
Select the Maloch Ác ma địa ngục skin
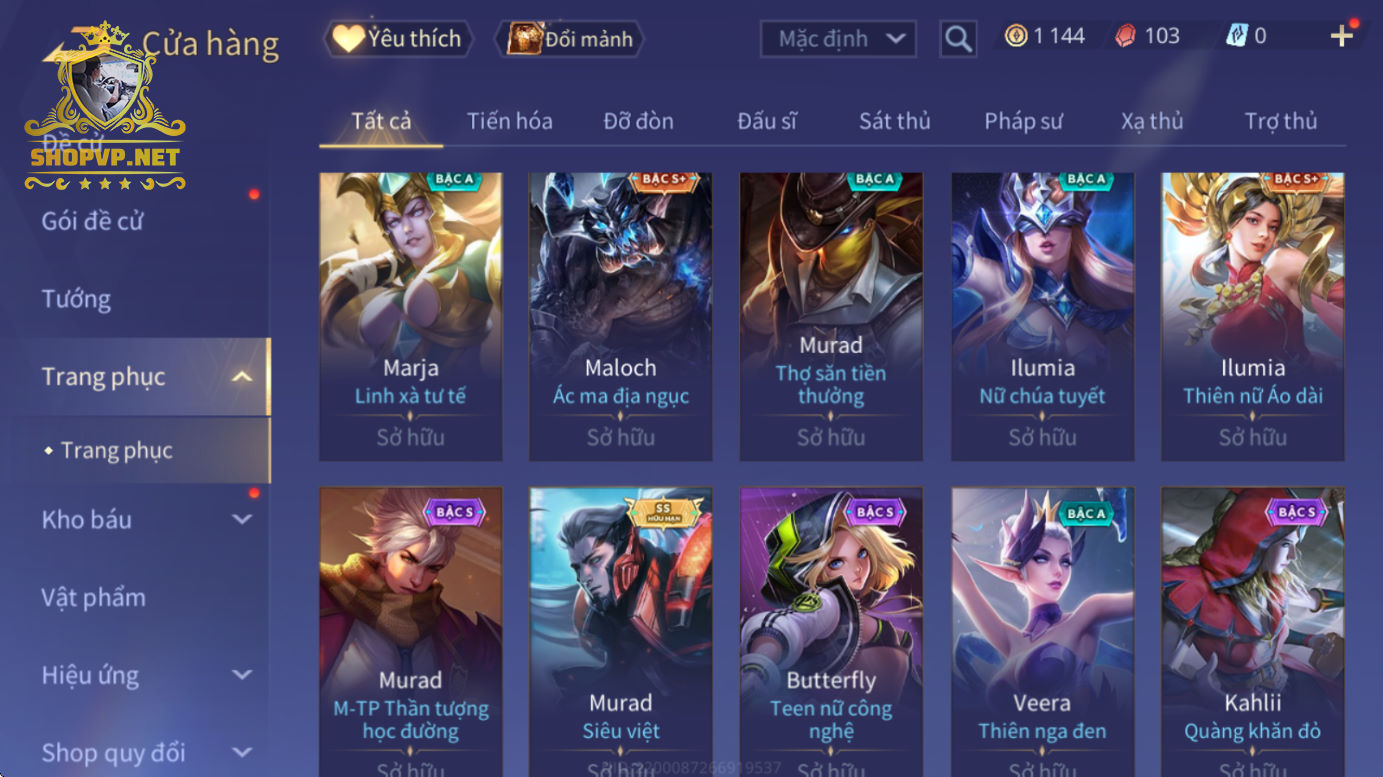tap(620, 317)
